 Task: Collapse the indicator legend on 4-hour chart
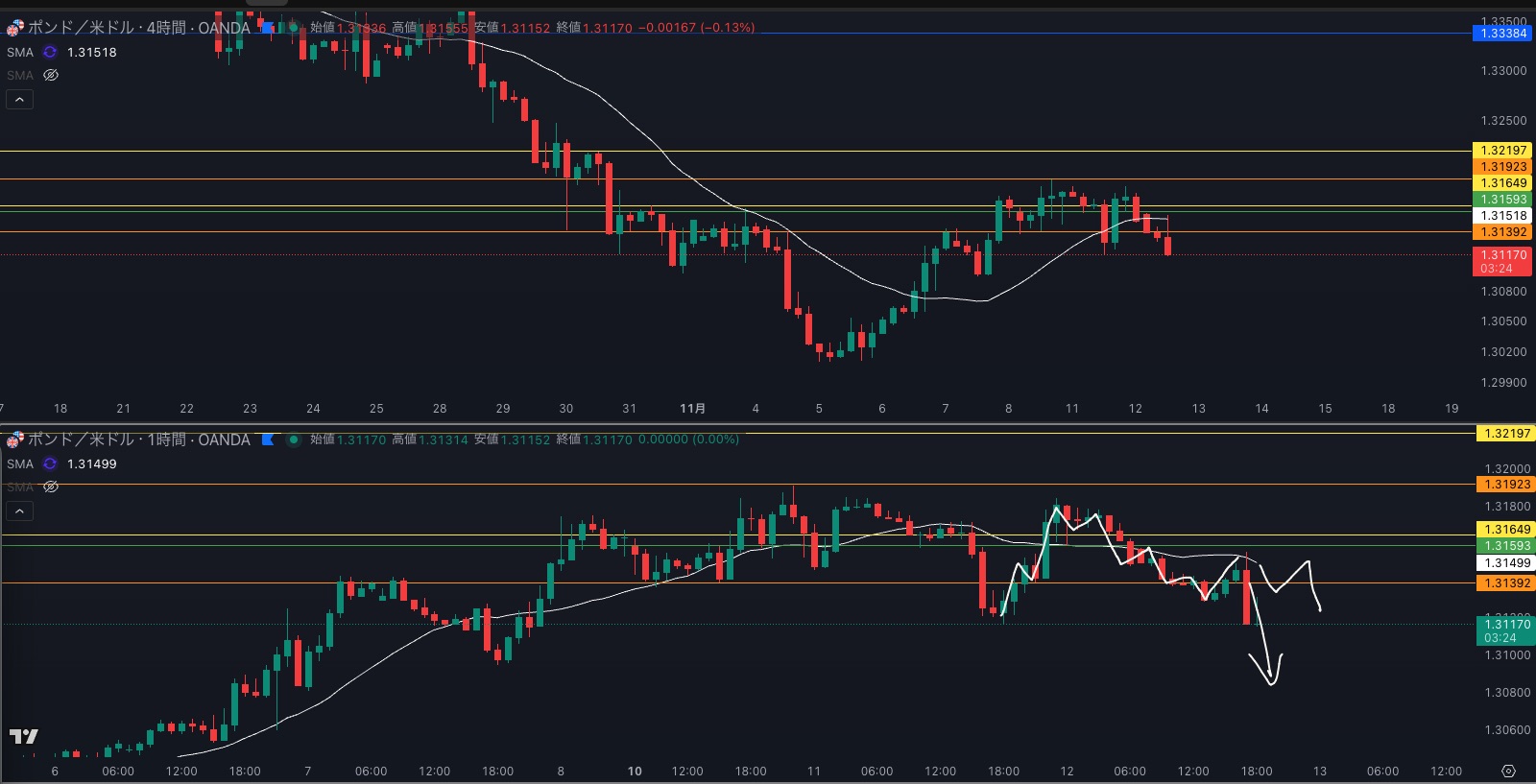[x=19, y=100]
